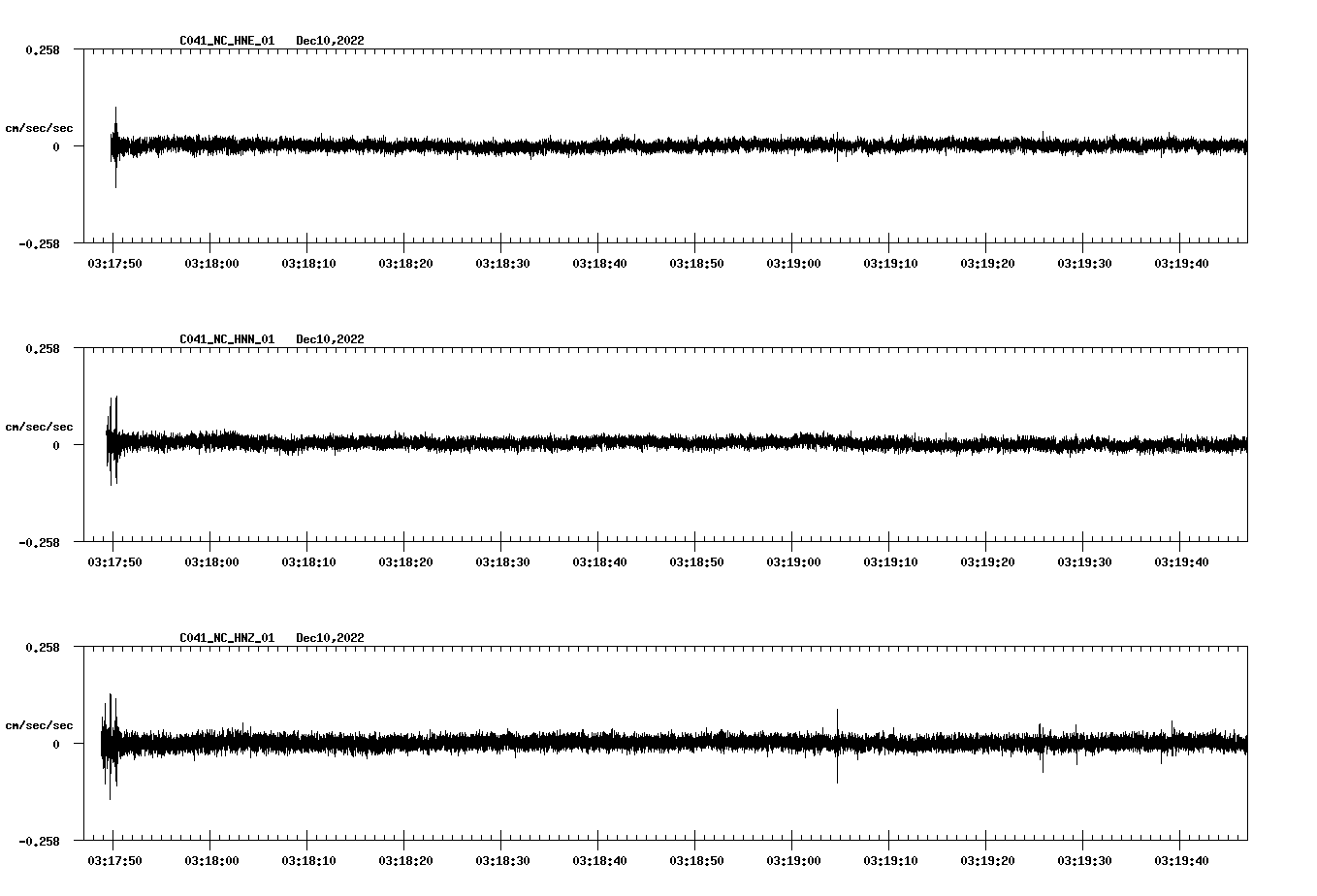Viewport: 1317px width, 896px height.
Task: Select the 0.258 amplitude label on top plot
Action: (x=43, y=48)
